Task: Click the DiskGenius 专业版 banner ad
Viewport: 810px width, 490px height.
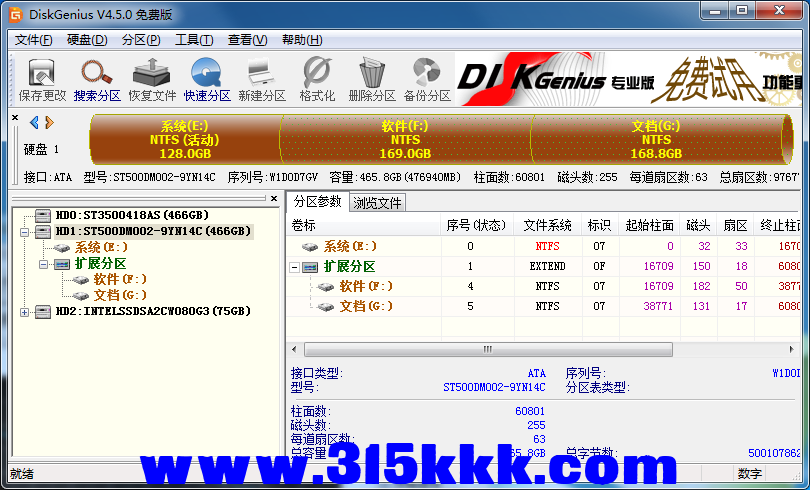Action: click(x=628, y=79)
